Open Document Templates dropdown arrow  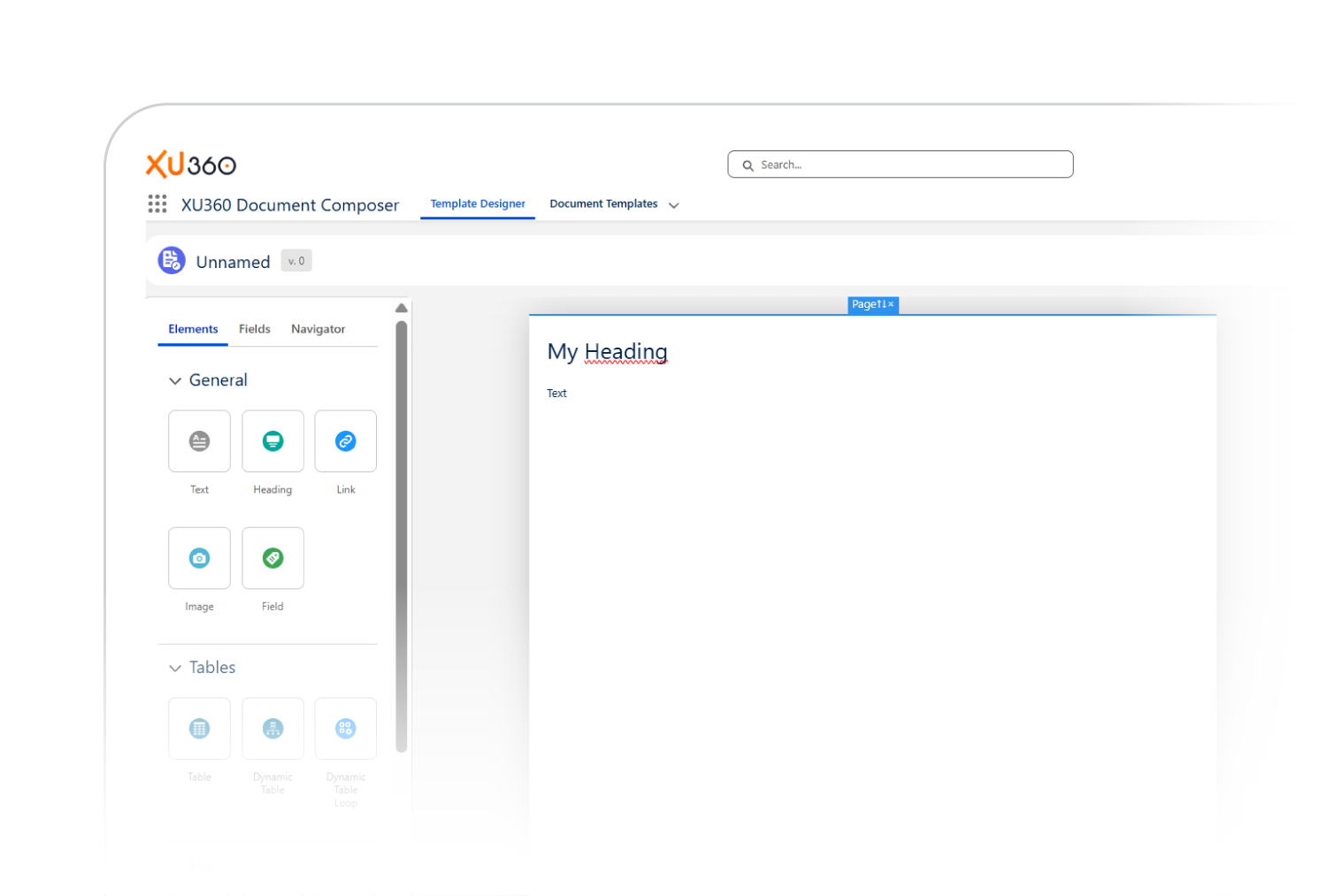click(x=674, y=205)
